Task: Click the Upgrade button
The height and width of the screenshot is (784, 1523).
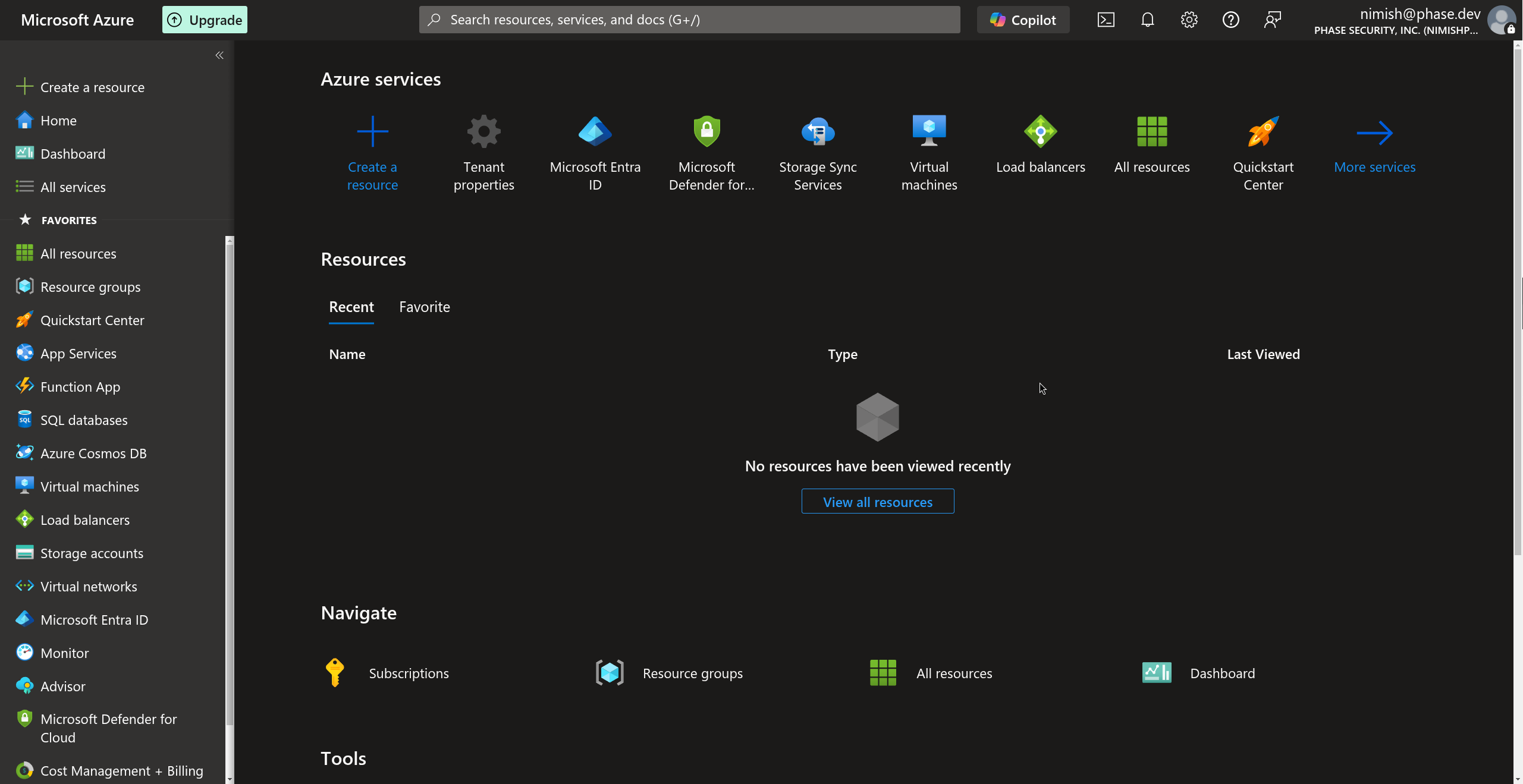Action: pyautogui.click(x=205, y=20)
